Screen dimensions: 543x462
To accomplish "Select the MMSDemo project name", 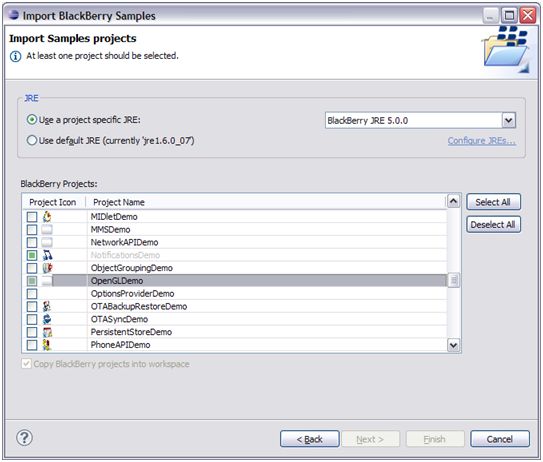I will tap(110, 230).
